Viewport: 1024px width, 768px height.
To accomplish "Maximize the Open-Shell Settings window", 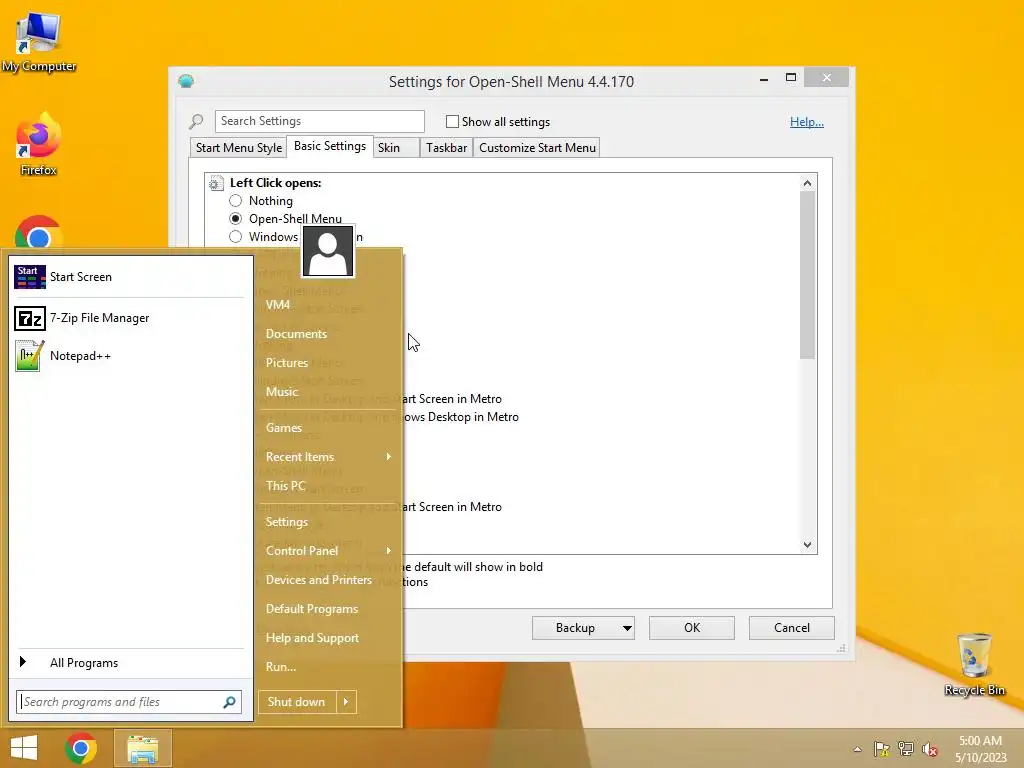I will pyautogui.click(x=791, y=78).
